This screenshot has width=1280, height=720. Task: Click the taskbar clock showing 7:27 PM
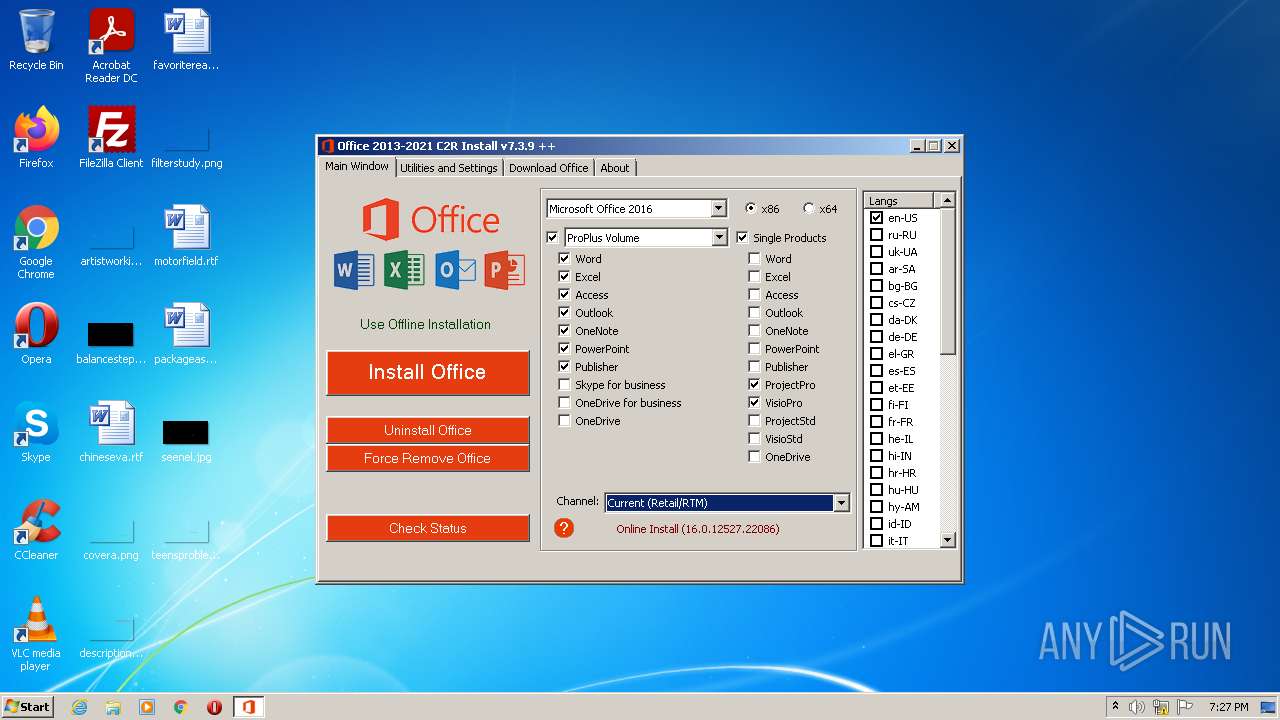(x=1229, y=707)
